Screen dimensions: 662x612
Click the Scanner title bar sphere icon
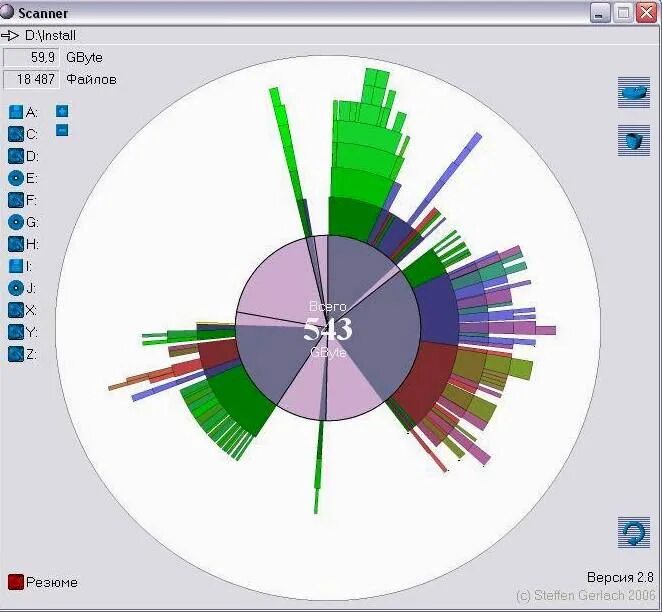[7, 12]
